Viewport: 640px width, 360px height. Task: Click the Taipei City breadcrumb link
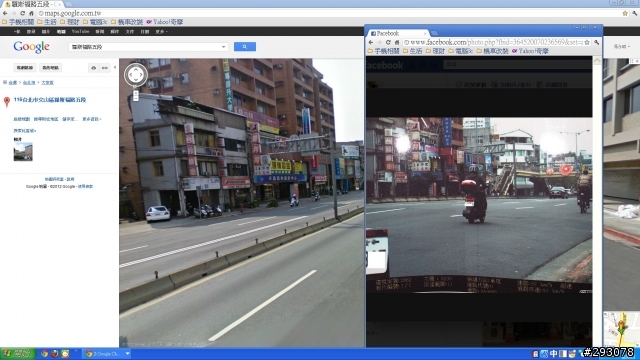pyautogui.click(x=29, y=82)
